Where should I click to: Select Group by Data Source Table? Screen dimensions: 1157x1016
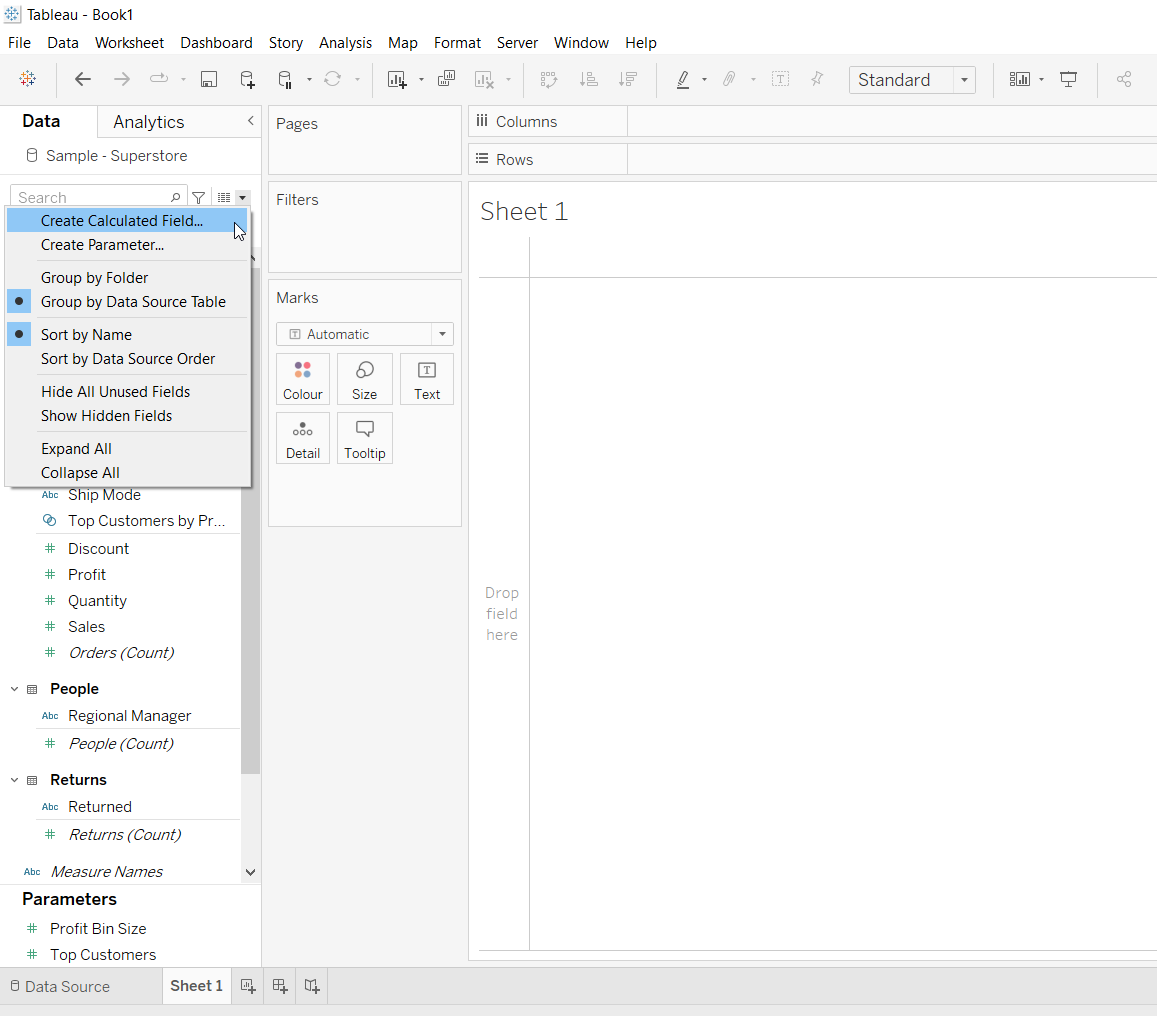coord(133,302)
